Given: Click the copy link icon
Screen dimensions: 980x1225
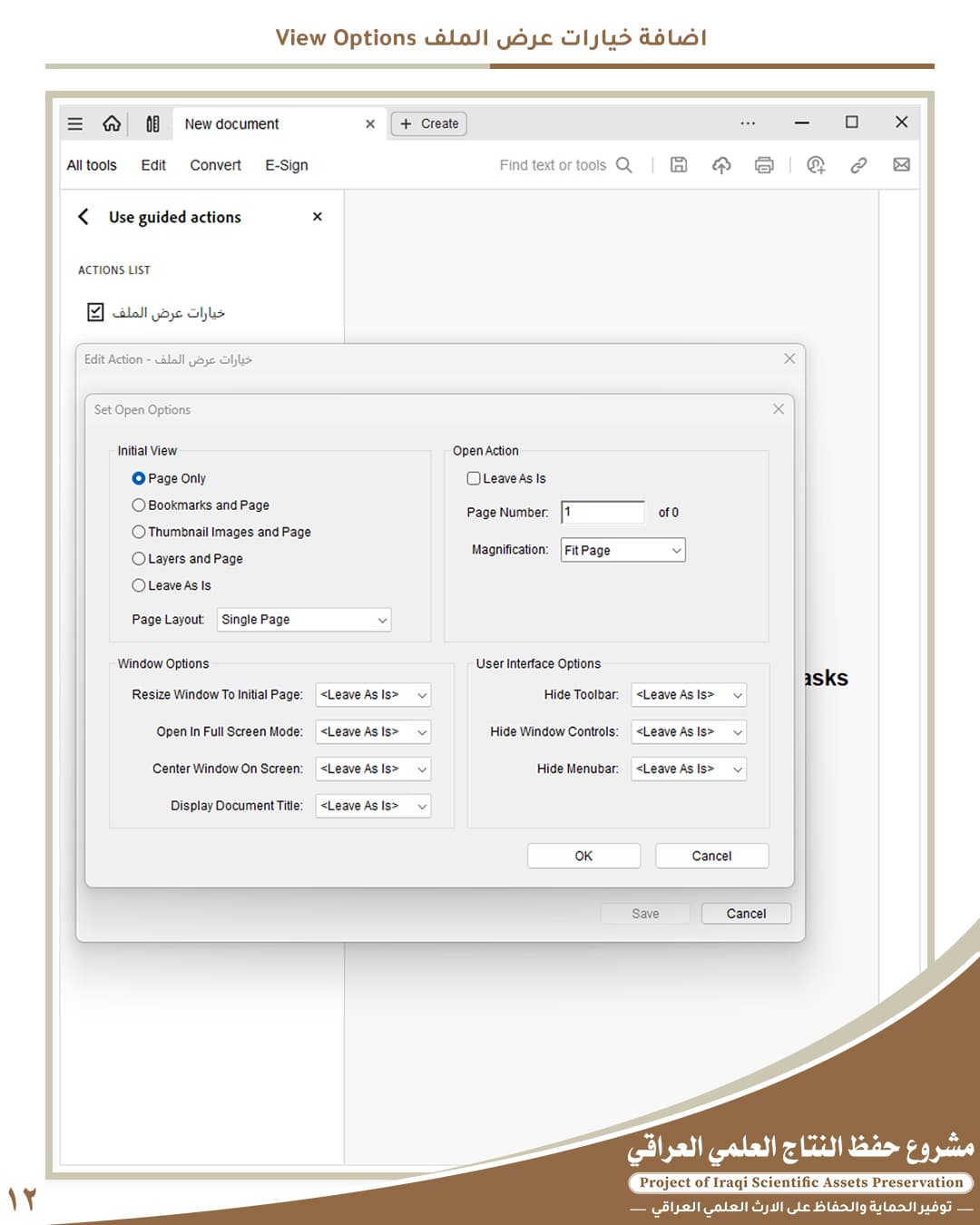Looking at the screenshot, I should [x=858, y=165].
